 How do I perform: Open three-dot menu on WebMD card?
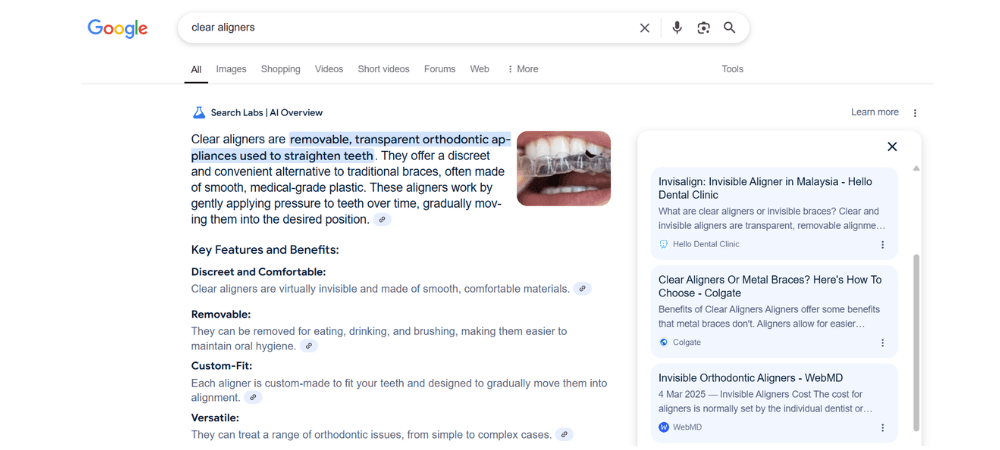pyautogui.click(x=883, y=428)
